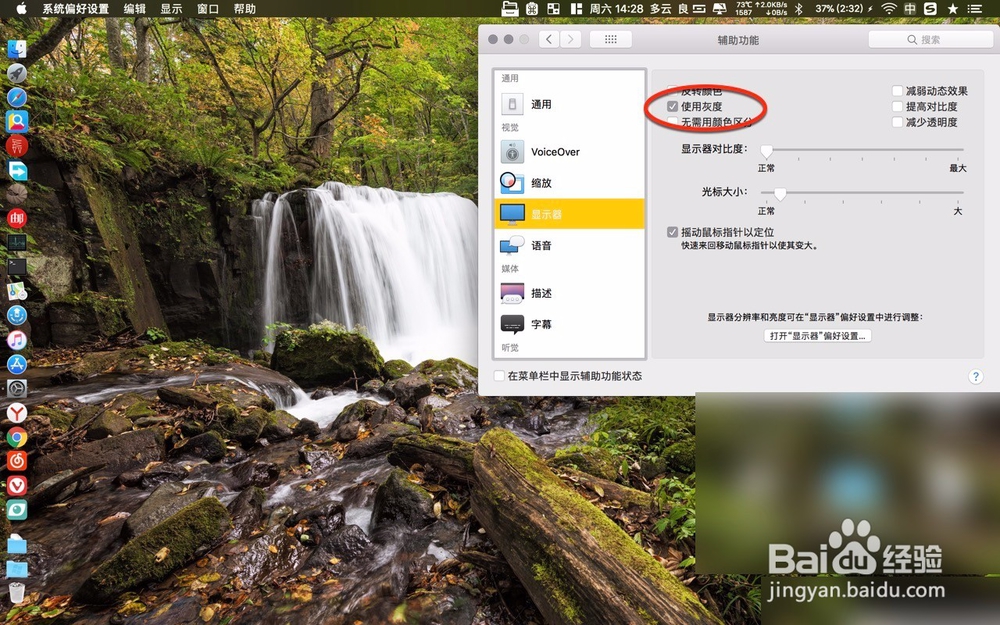Click the date and time 周六 14:28
The width and height of the screenshot is (1000, 625).
pyautogui.click(x=616, y=8)
